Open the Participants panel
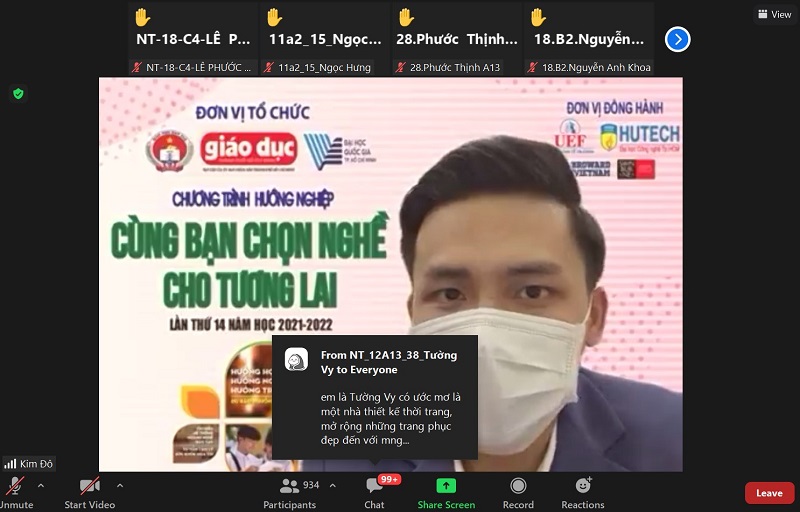The height and width of the screenshot is (512, 800). (289, 491)
